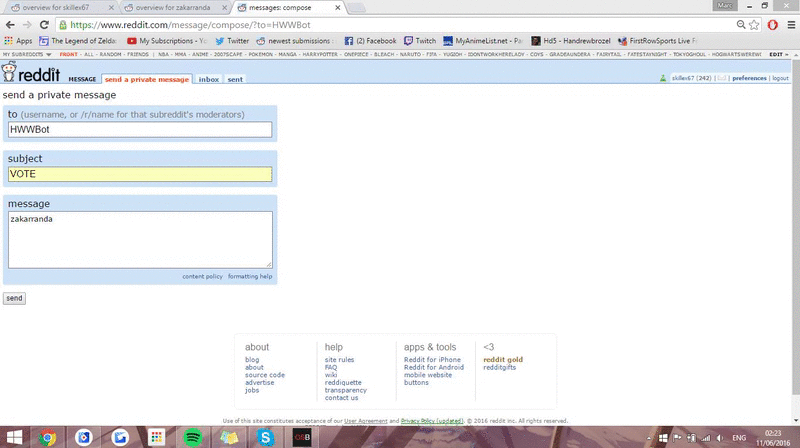Open The Legend of Zelda bookmark

coord(78,41)
